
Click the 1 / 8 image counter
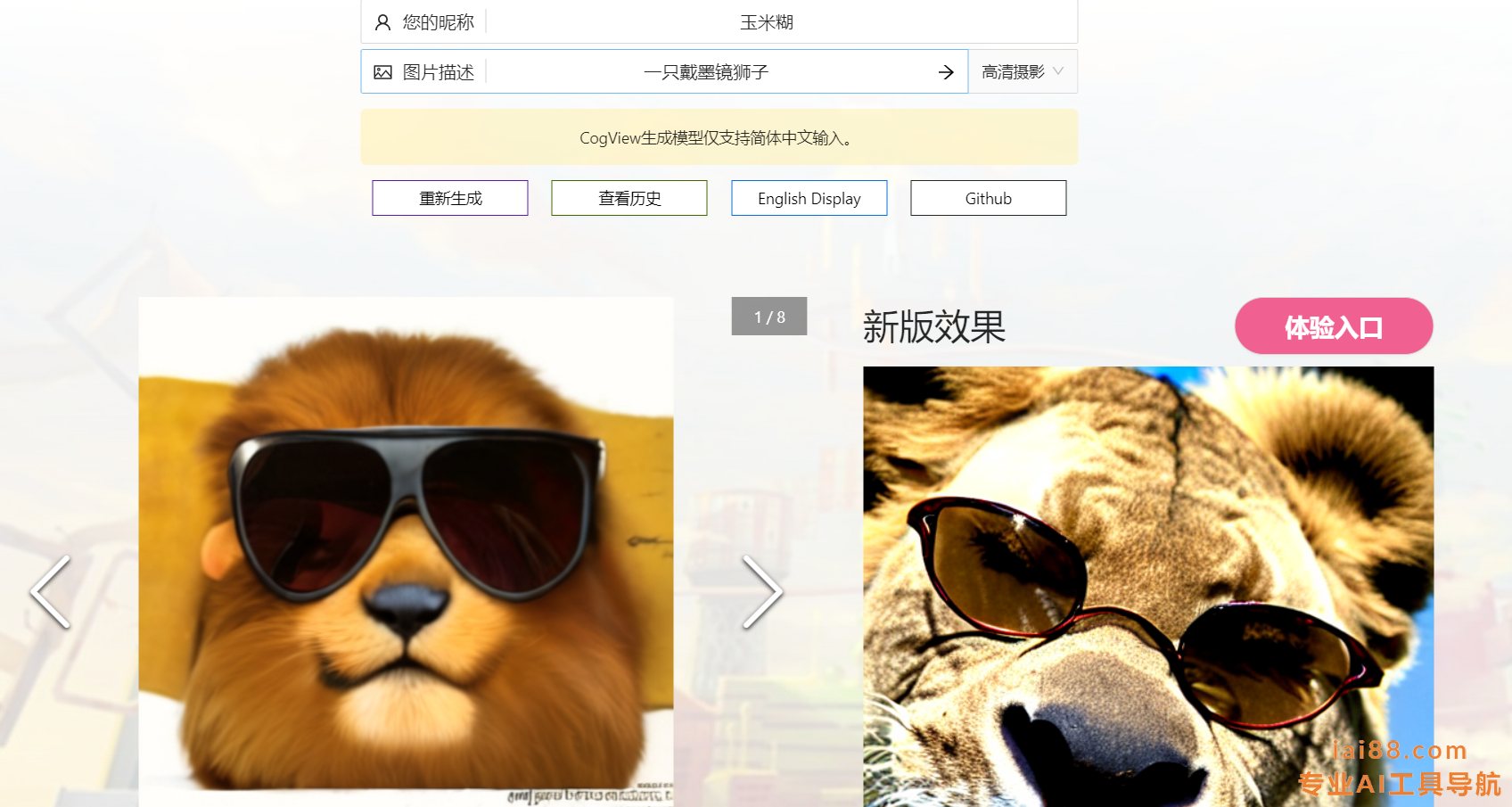click(769, 317)
